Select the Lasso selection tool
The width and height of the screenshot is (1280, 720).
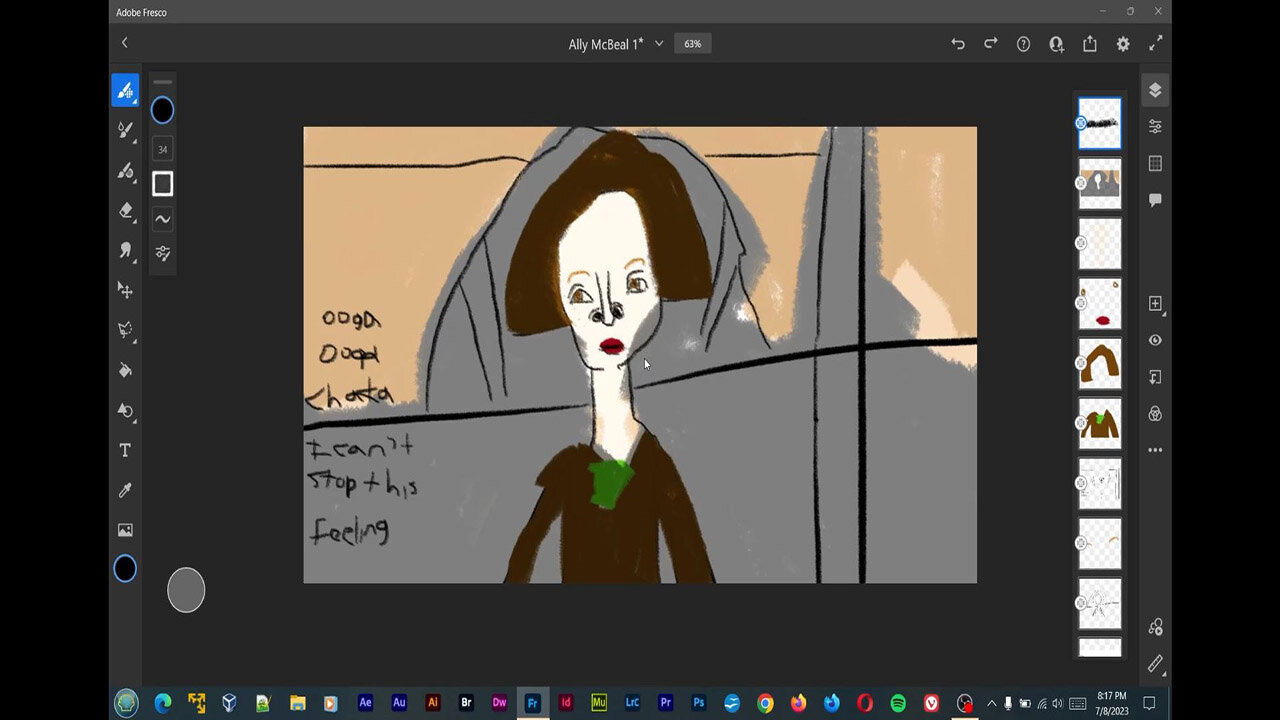(125, 330)
